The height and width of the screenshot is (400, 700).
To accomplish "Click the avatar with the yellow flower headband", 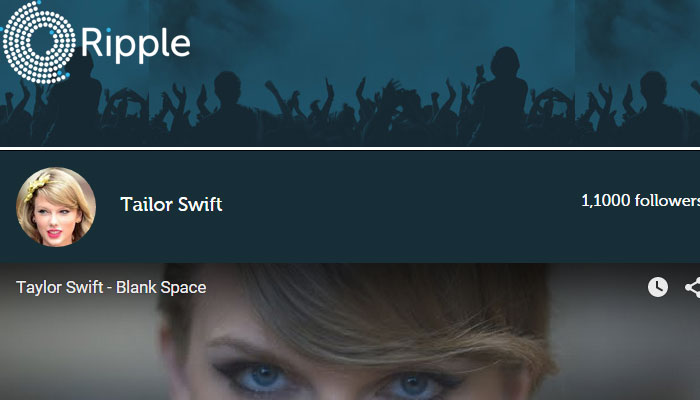I will [56, 207].
